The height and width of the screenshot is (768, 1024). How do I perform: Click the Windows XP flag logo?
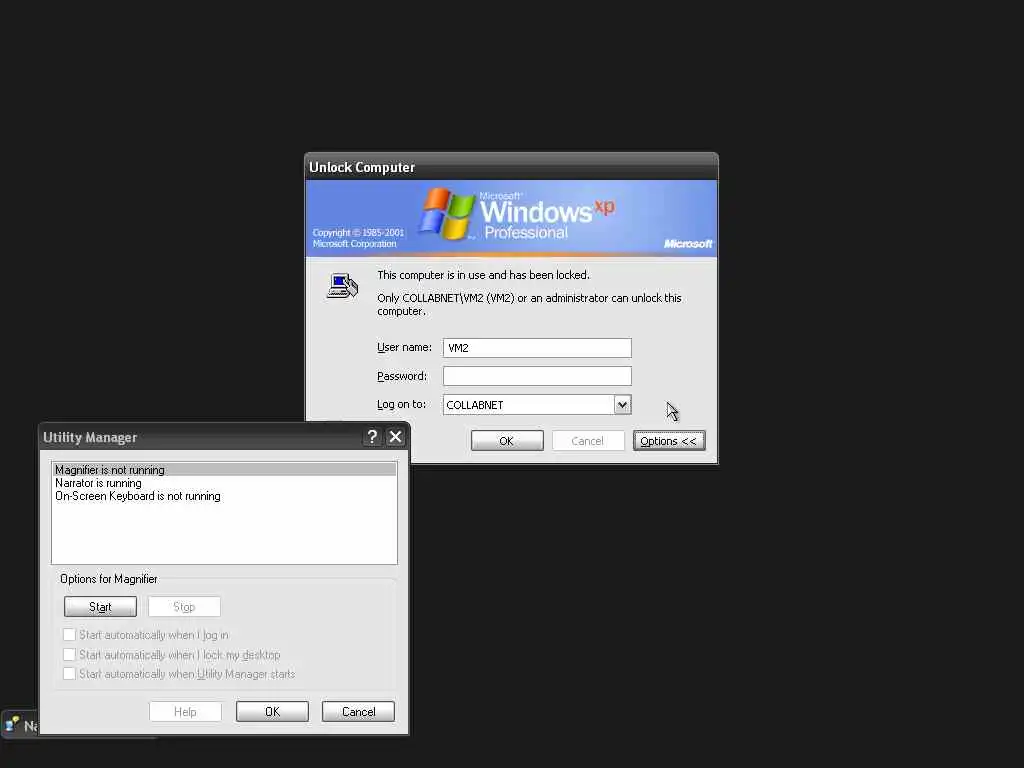[447, 214]
